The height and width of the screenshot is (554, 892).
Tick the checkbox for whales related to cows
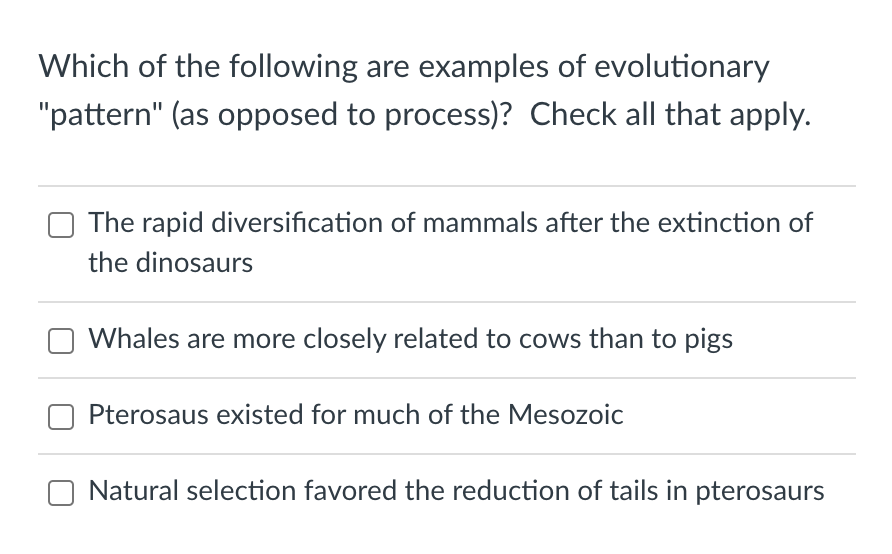click(x=61, y=341)
